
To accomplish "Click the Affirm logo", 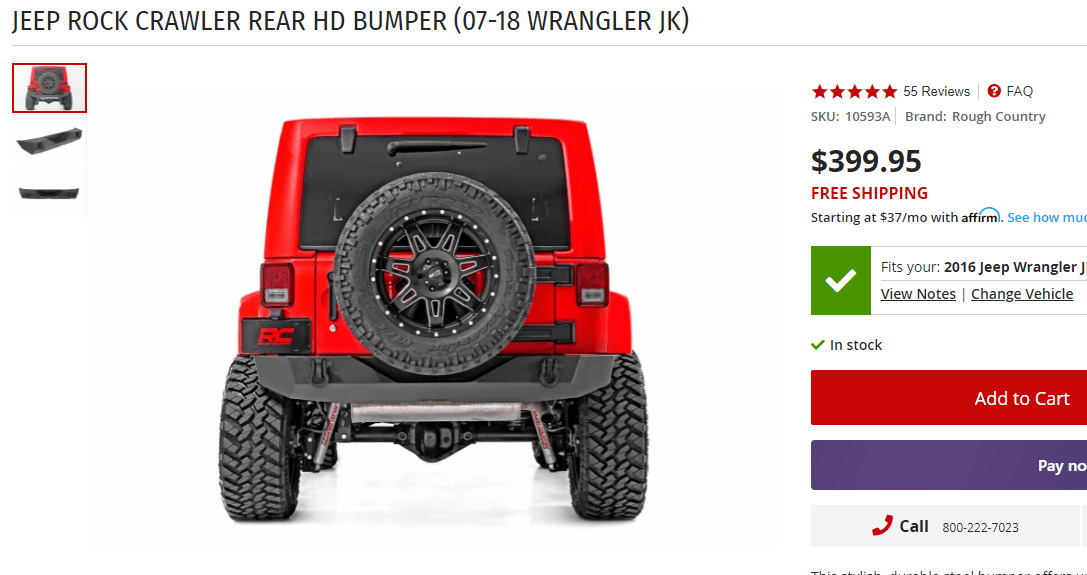I will (981, 216).
